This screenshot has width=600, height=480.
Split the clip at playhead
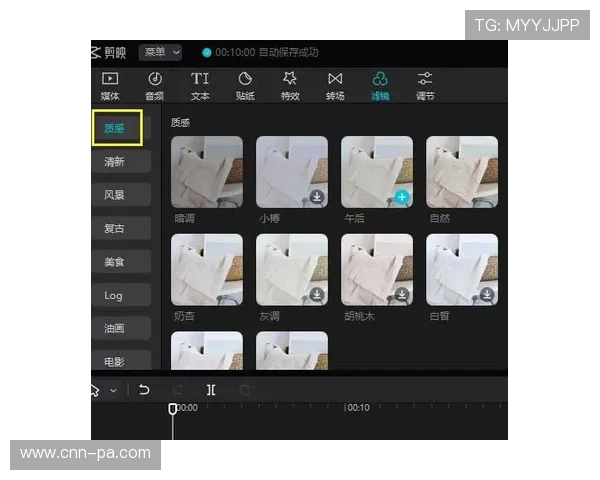coord(211,390)
